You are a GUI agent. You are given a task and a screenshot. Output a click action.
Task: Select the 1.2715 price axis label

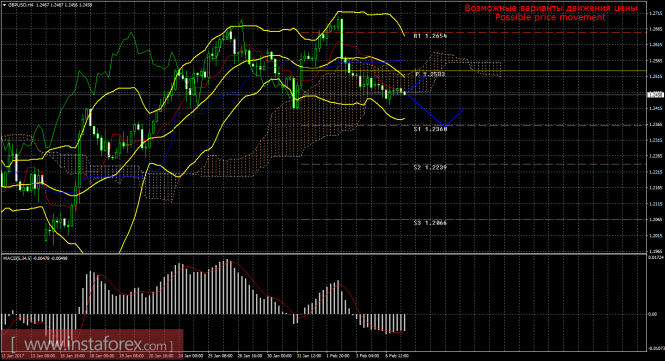(x=655, y=14)
